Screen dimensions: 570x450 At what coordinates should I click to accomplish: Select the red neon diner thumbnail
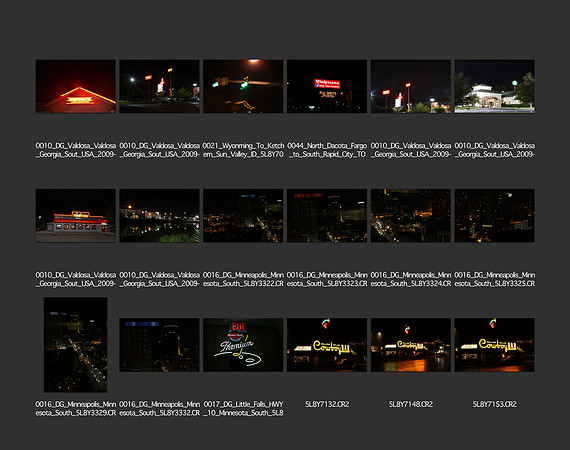[76, 216]
